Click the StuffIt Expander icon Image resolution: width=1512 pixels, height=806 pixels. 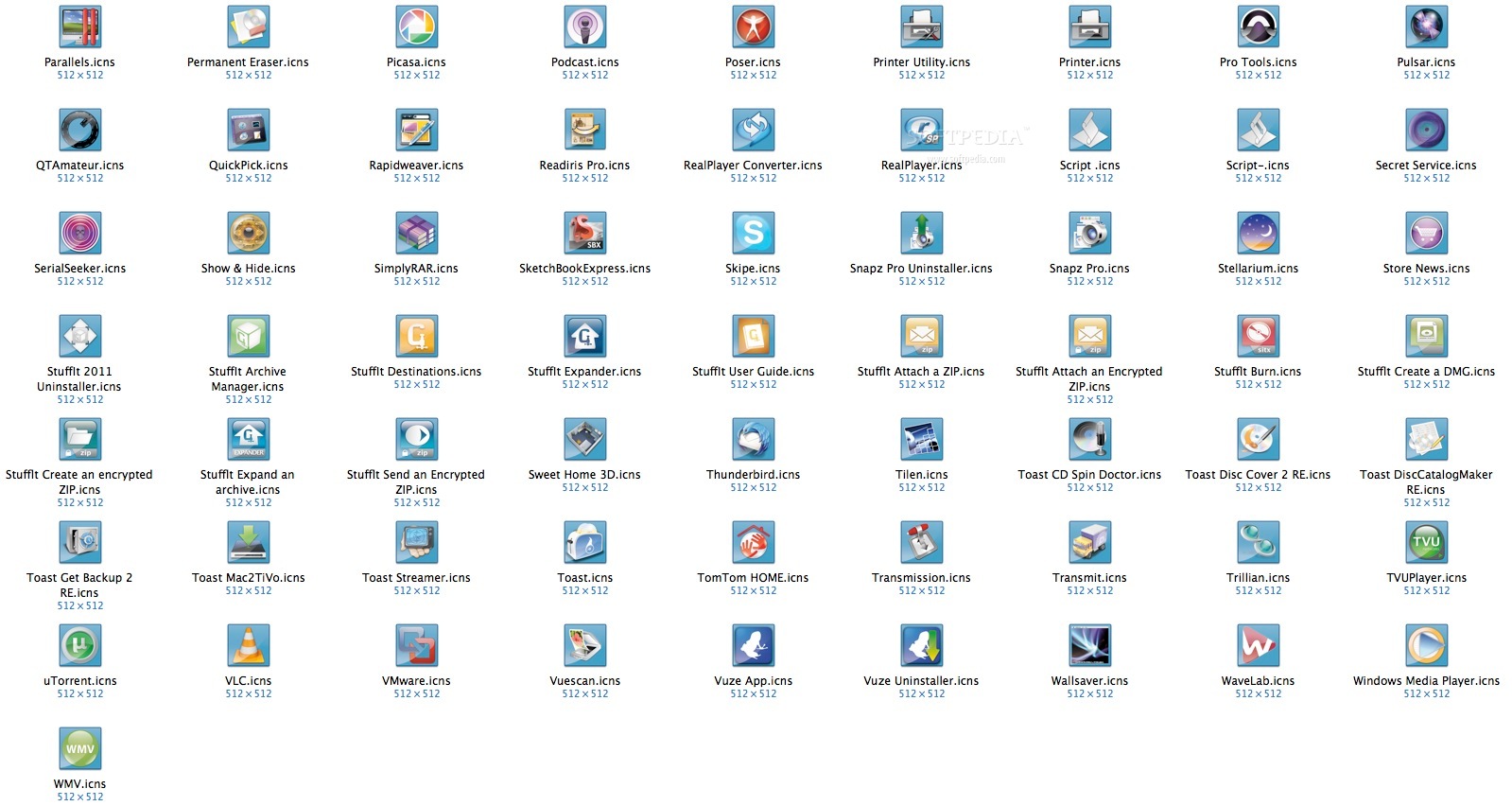pos(585,337)
